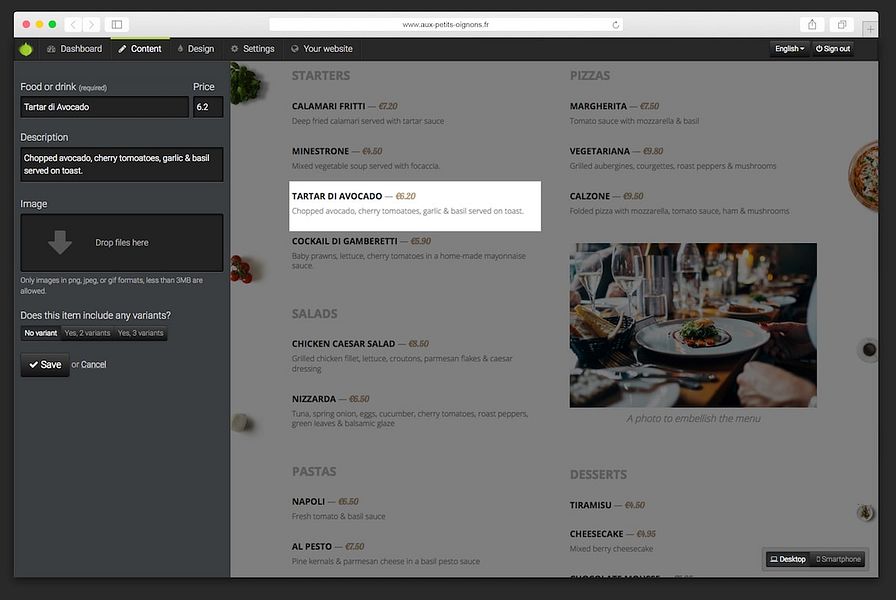
Task: Switch preview to Desktop view
Action: coord(788,559)
